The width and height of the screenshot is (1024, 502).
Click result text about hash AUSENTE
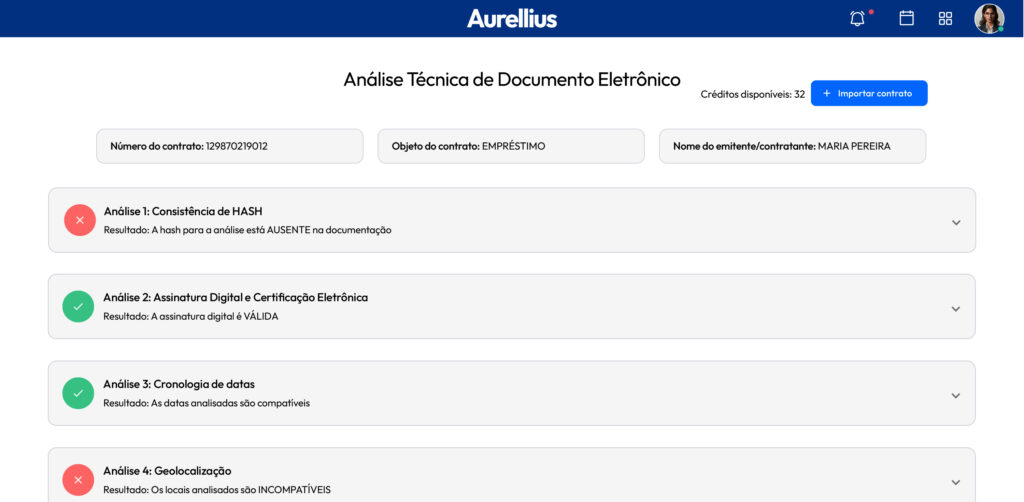pyautogui.click(x=248, y=230)
